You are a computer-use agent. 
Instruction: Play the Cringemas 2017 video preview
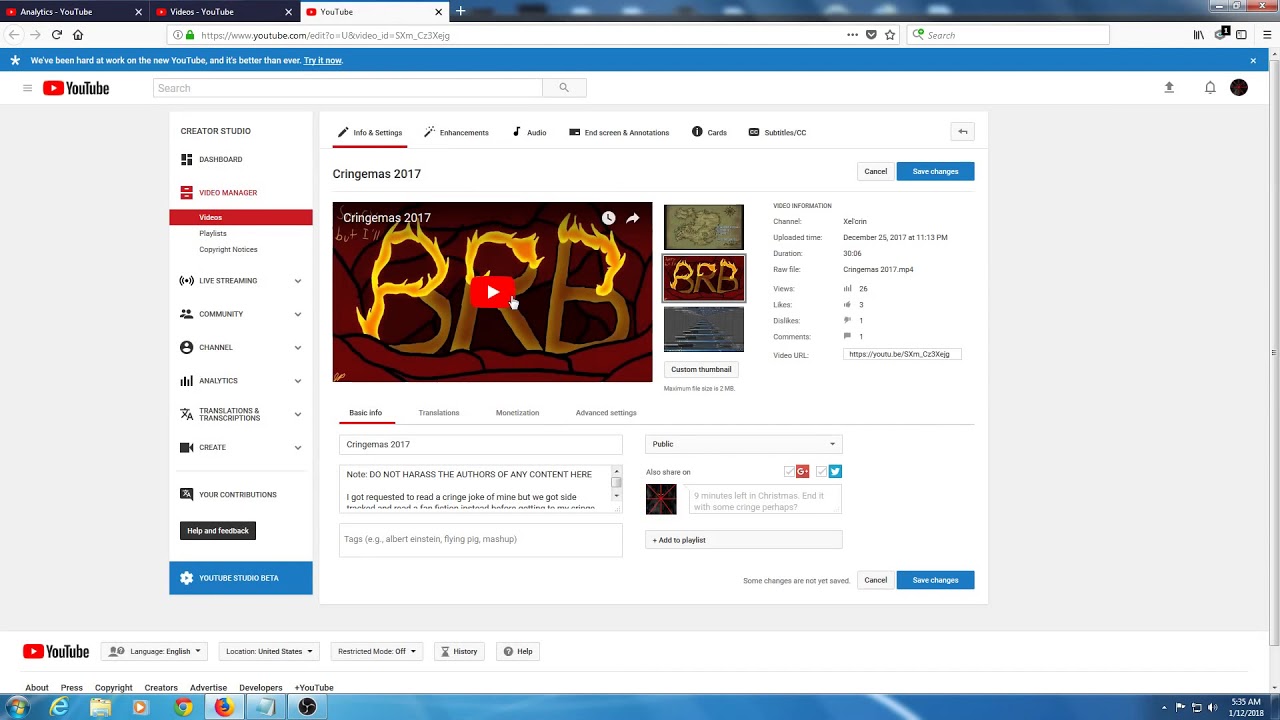492,292
